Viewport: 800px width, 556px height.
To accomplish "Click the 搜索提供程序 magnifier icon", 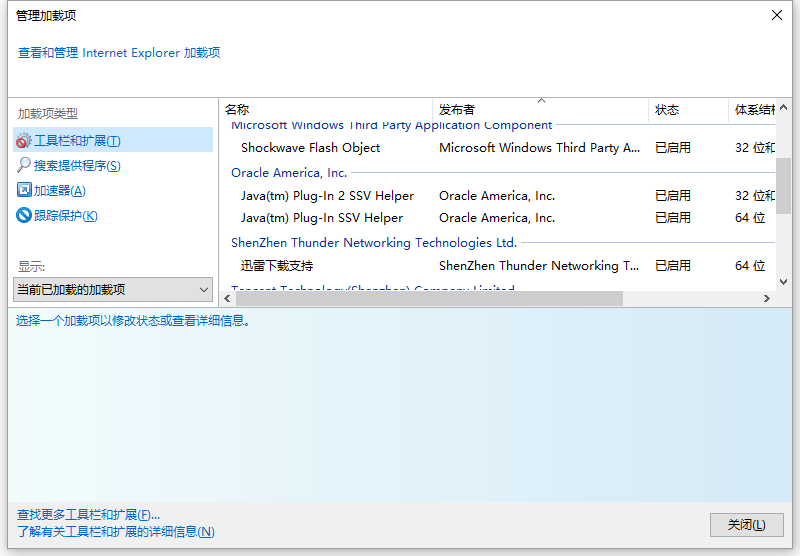I will [x=24, y=166].
